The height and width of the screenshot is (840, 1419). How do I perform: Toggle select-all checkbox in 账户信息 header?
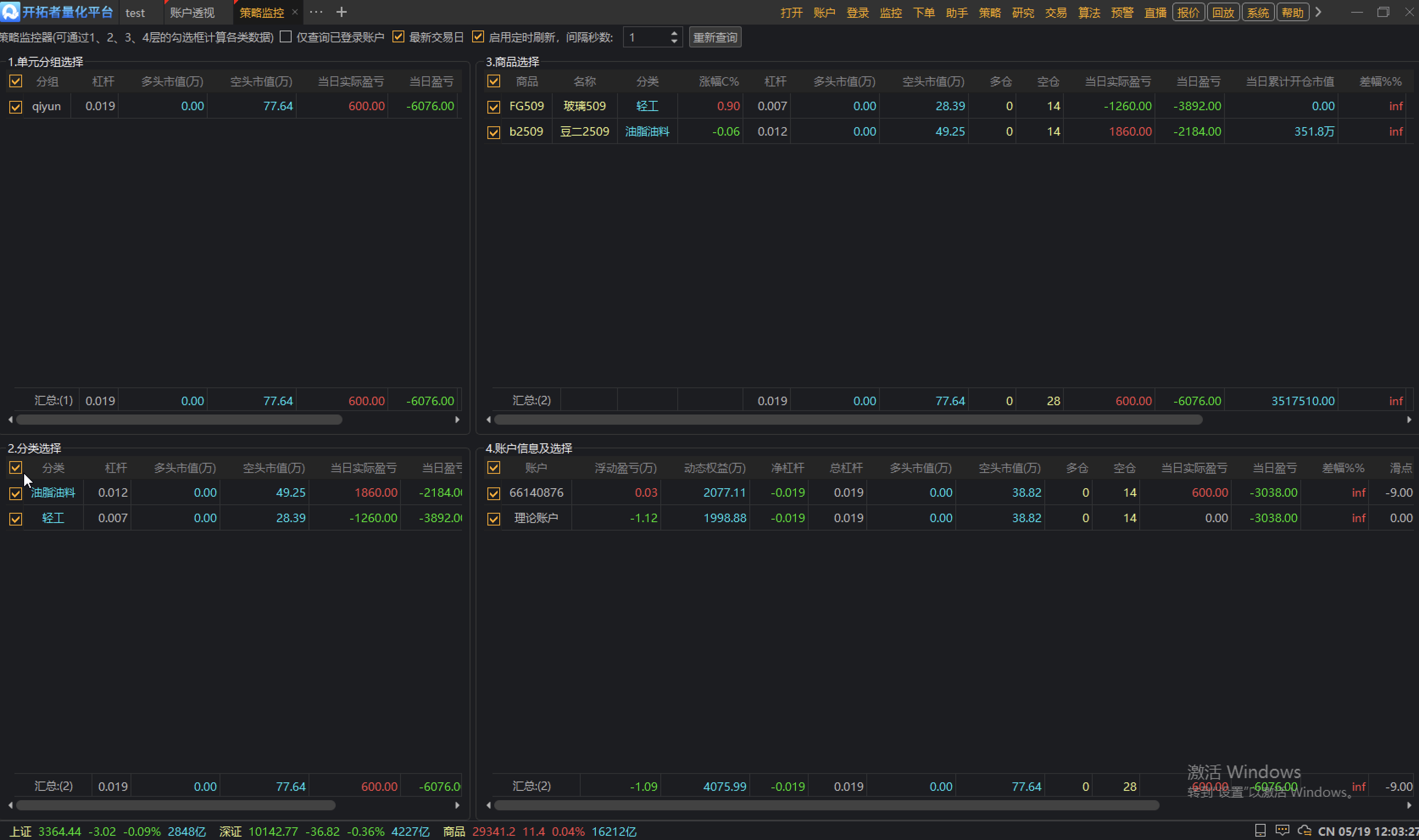click(x=494, y=467)
